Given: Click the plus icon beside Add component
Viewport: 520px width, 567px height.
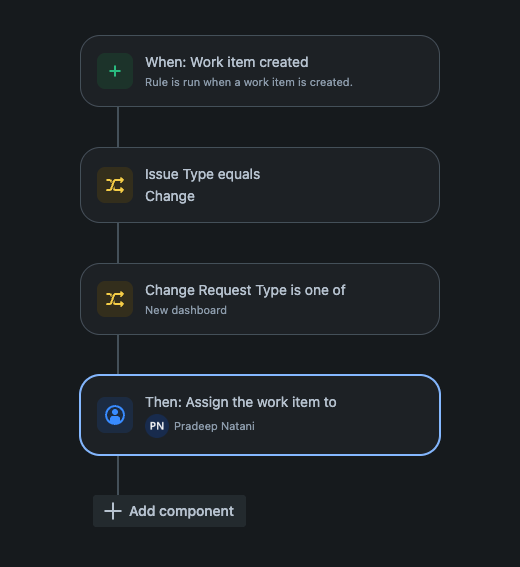Looking at the screenshot, I should tap(113, 511).
